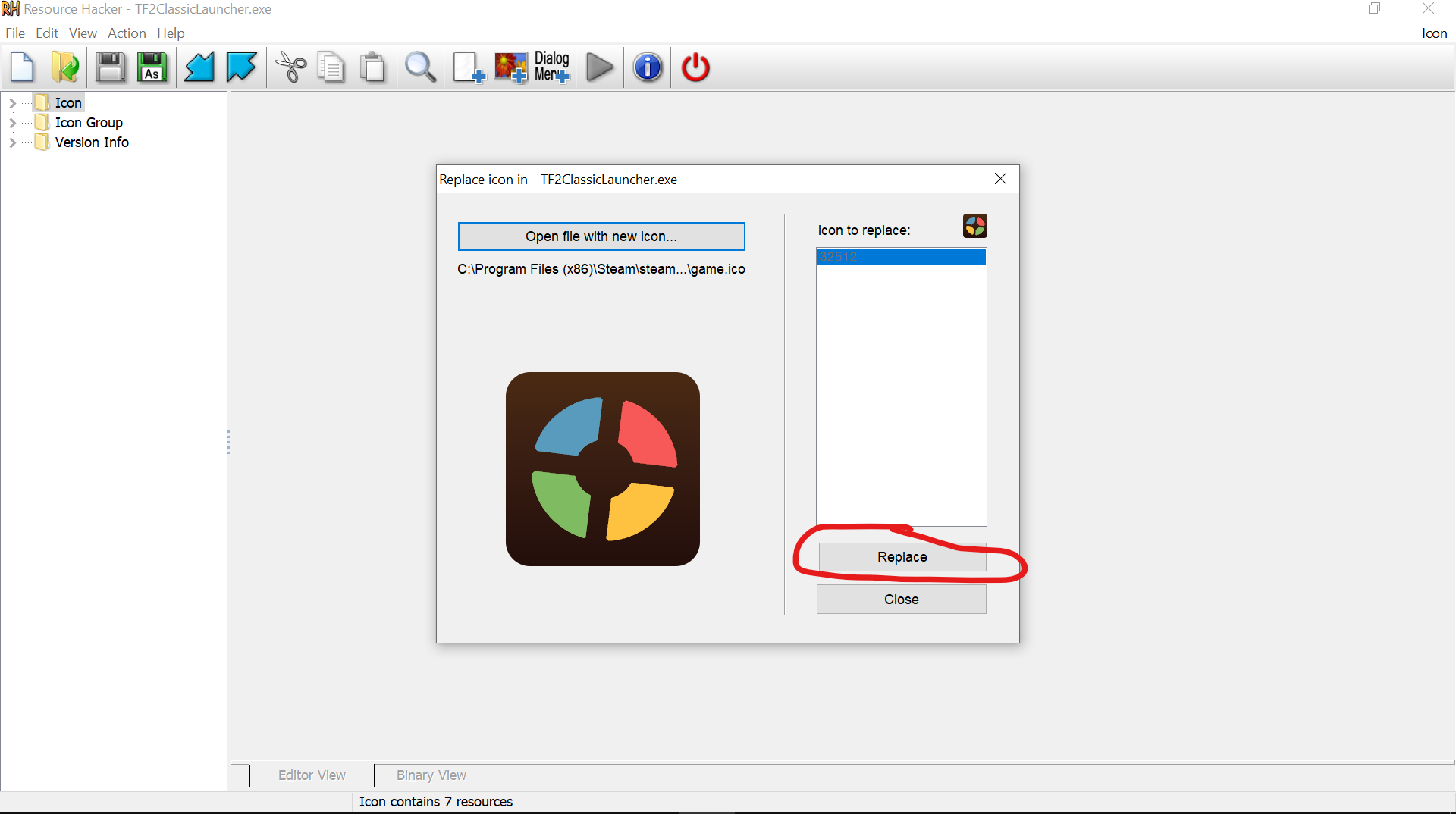Open the Edit menu

point(47,33)
